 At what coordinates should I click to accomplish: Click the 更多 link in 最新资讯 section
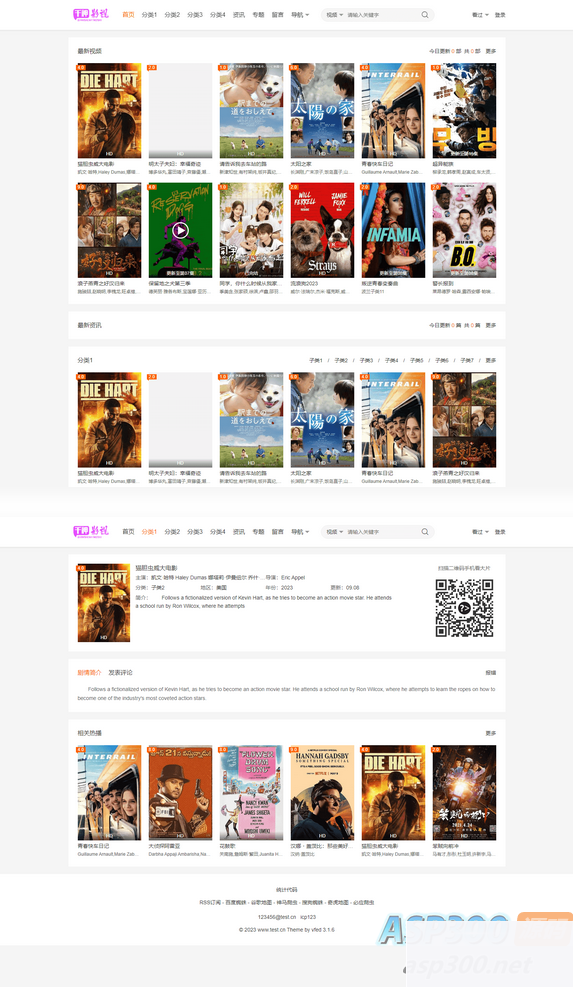point(491,325)
